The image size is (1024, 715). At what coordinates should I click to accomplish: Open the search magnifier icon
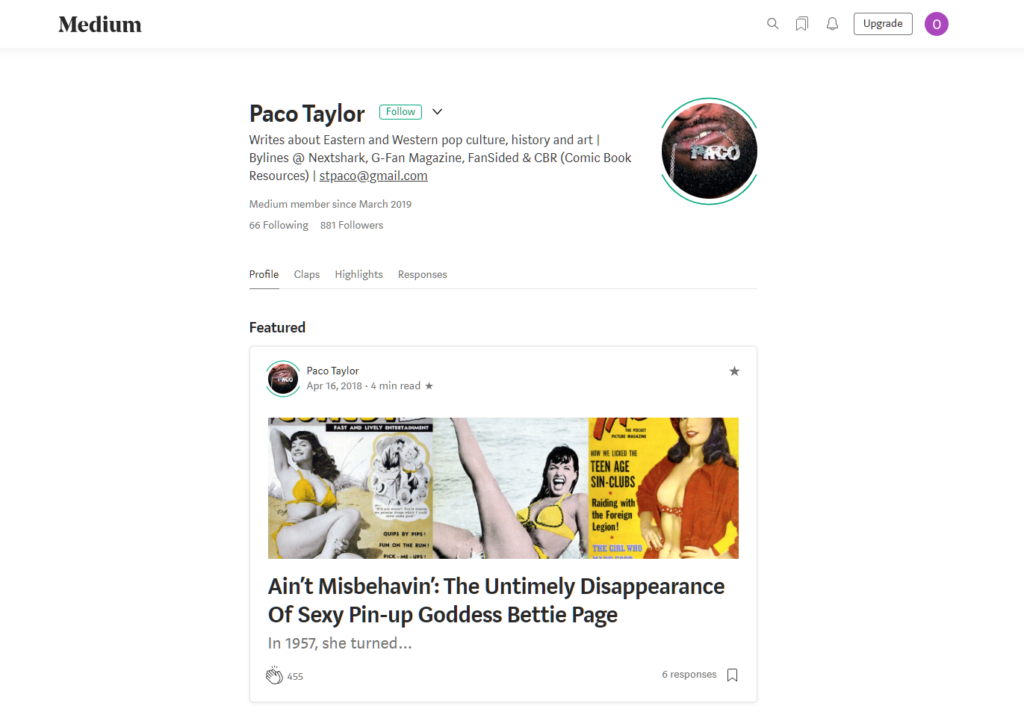tap(773, 24)
